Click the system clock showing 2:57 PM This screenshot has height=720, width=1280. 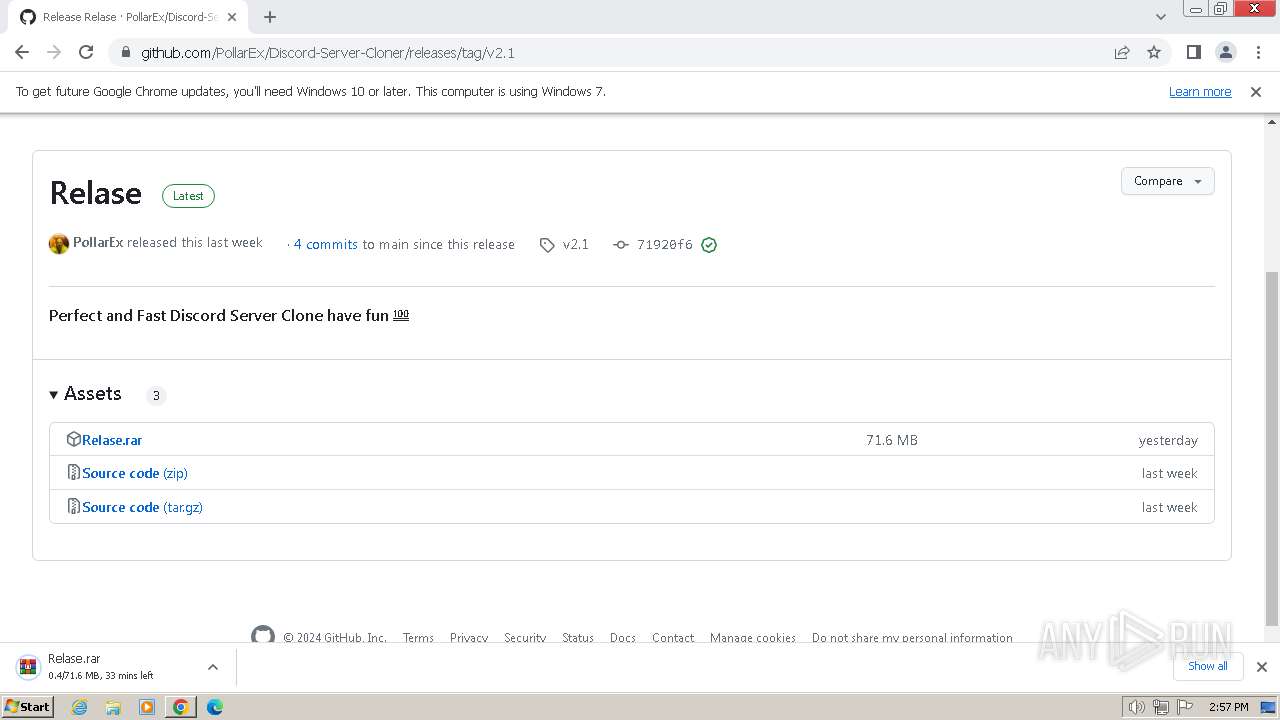[1229, 707]
